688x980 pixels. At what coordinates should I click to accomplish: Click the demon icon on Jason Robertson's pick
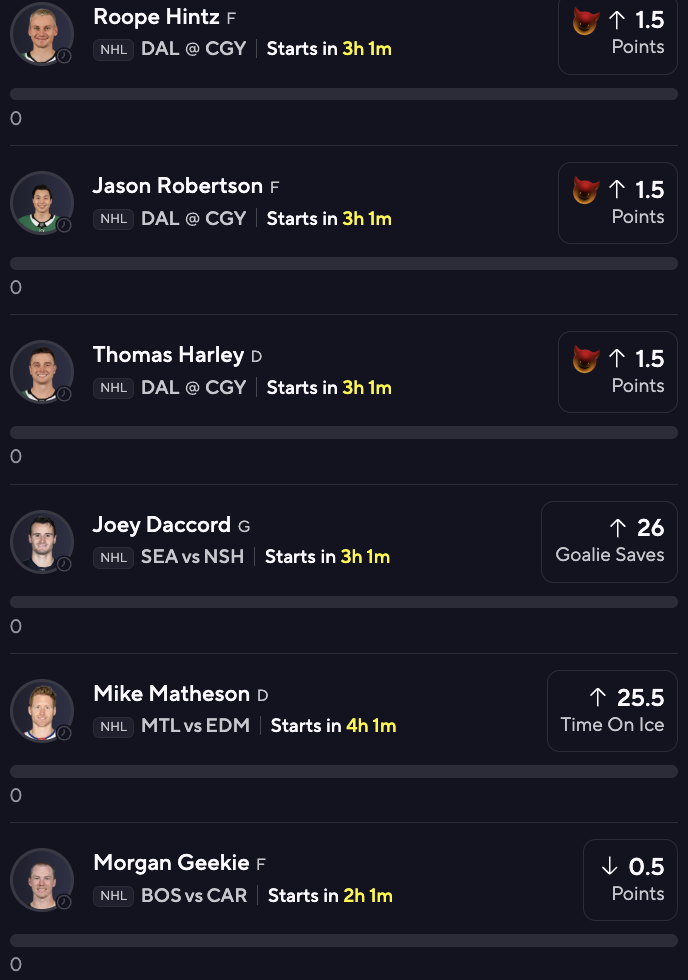click(586, 191)
